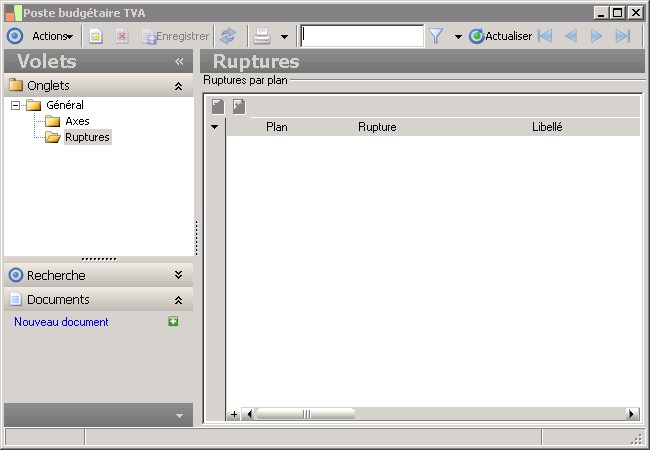Click the Plan column header
This screenshot has width=650, height=450.
277,127
